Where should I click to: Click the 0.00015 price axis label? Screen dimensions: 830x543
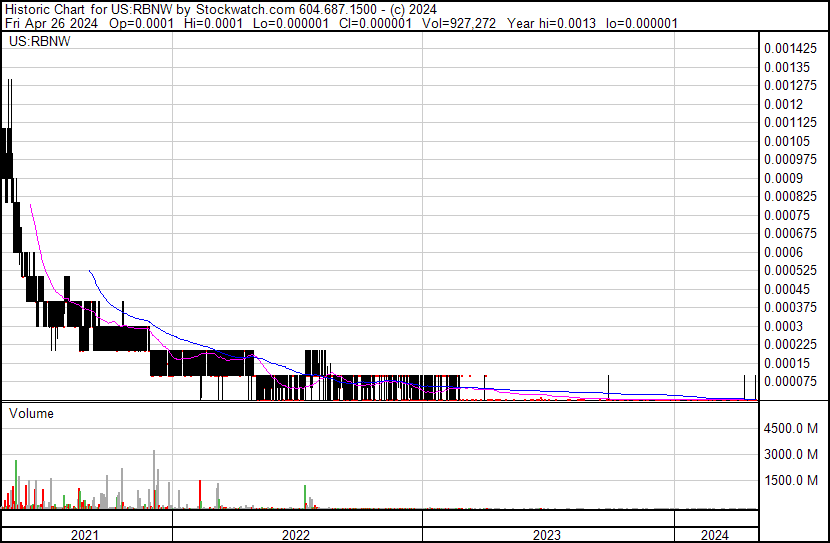coord(787,364)
